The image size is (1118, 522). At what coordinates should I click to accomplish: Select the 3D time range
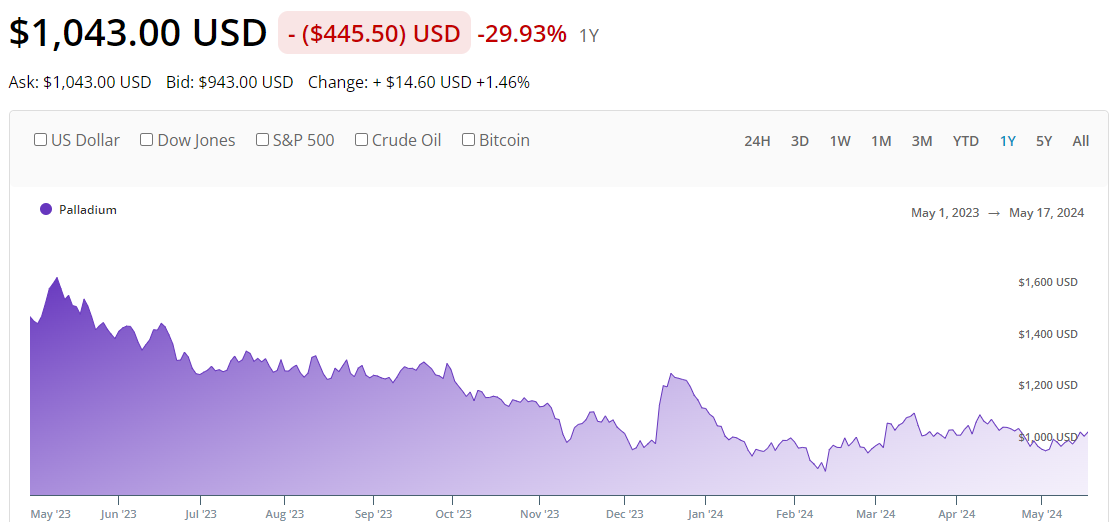[800, 141]
